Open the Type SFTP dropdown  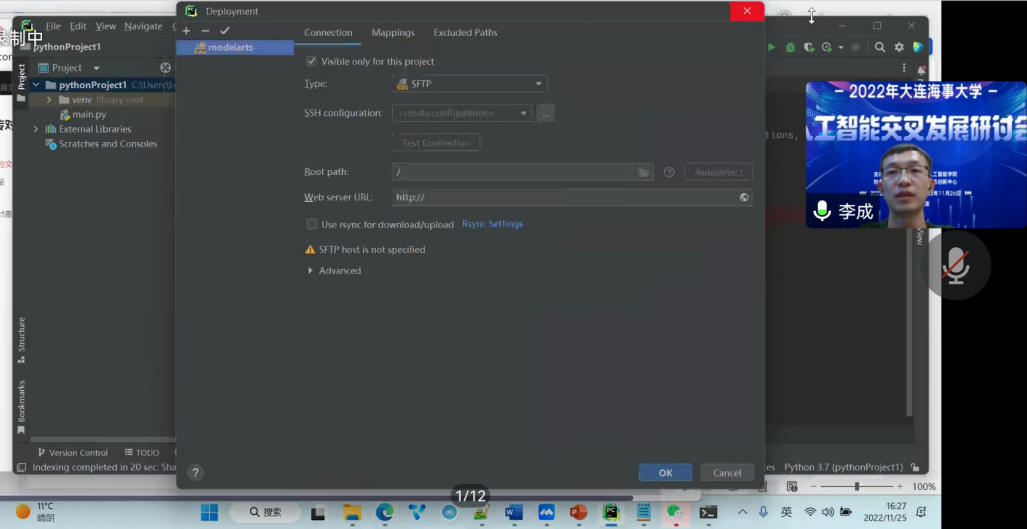point(469,84)
